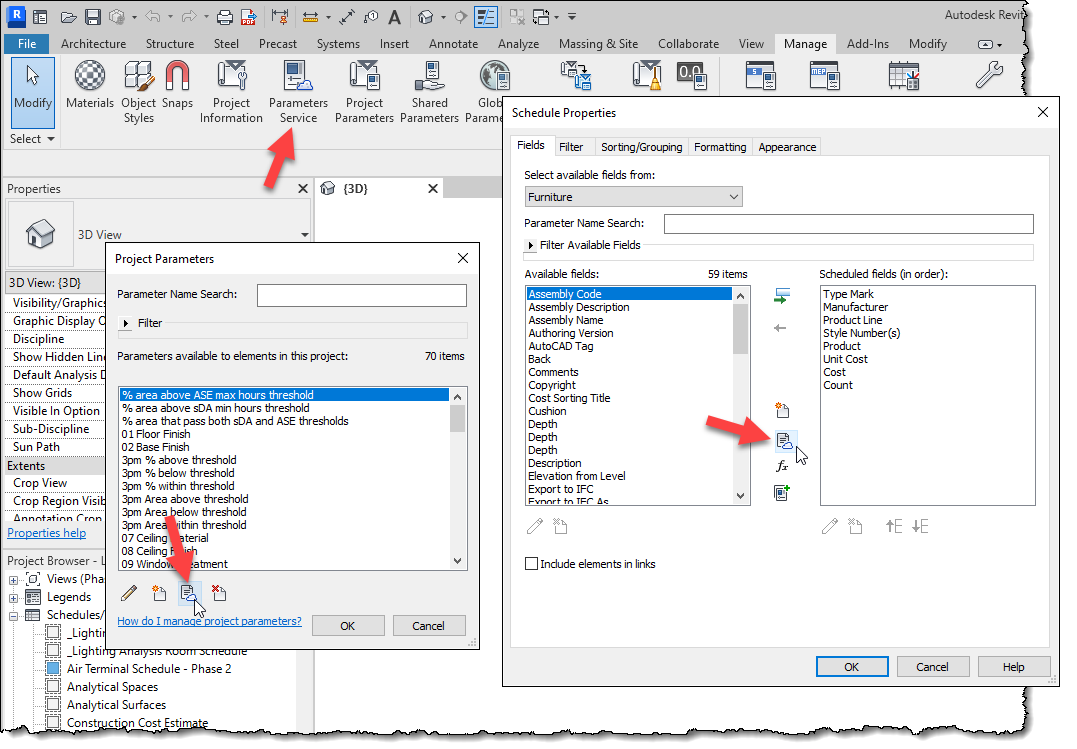
Task: Click the Export PDF quick access icon
Action: tap(249, 17)
